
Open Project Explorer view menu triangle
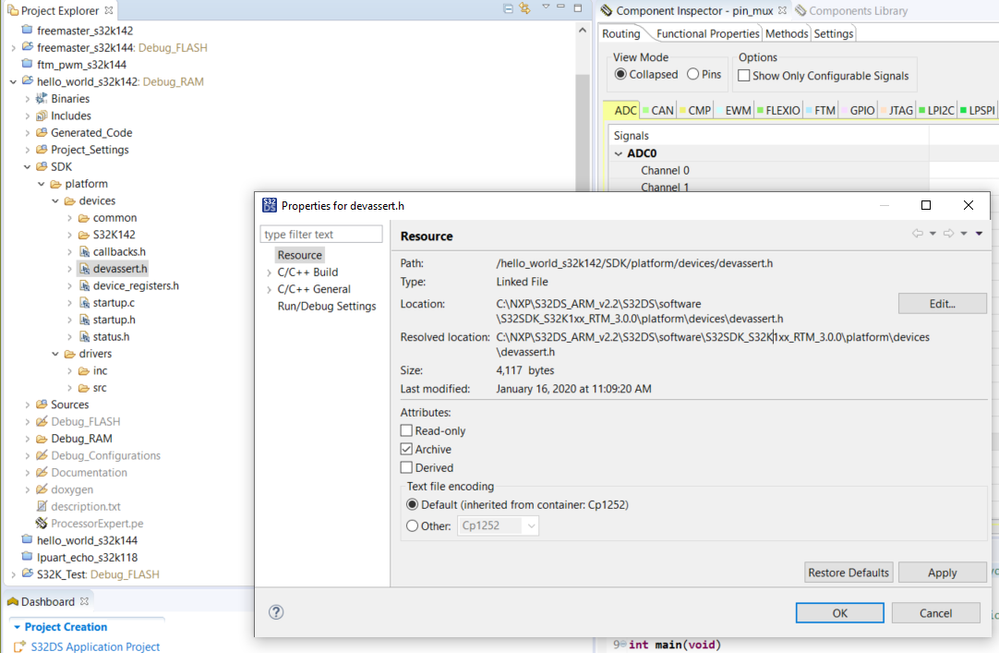click(545, 6)
